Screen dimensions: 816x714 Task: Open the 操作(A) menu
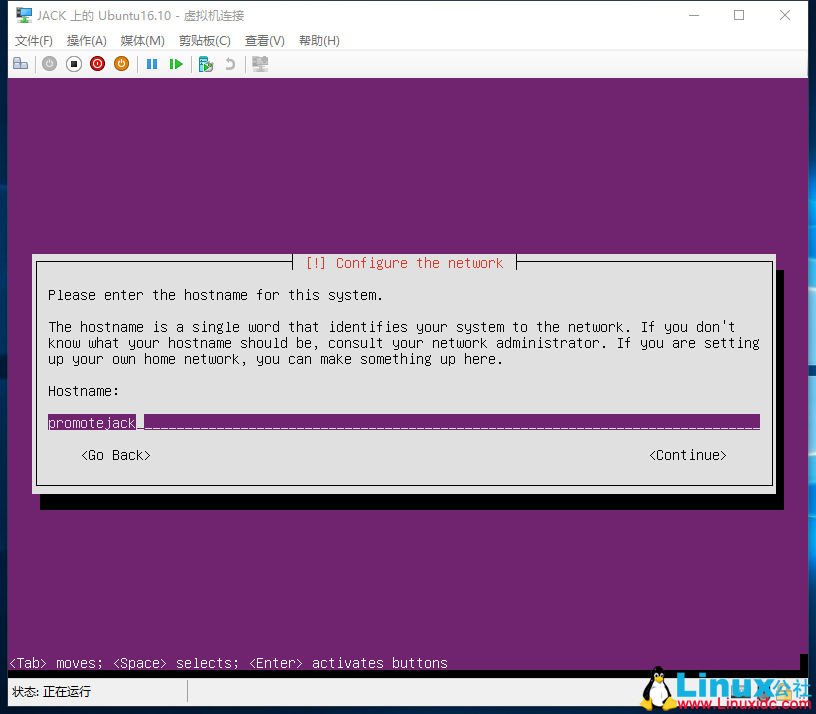[x=86, y=40]
